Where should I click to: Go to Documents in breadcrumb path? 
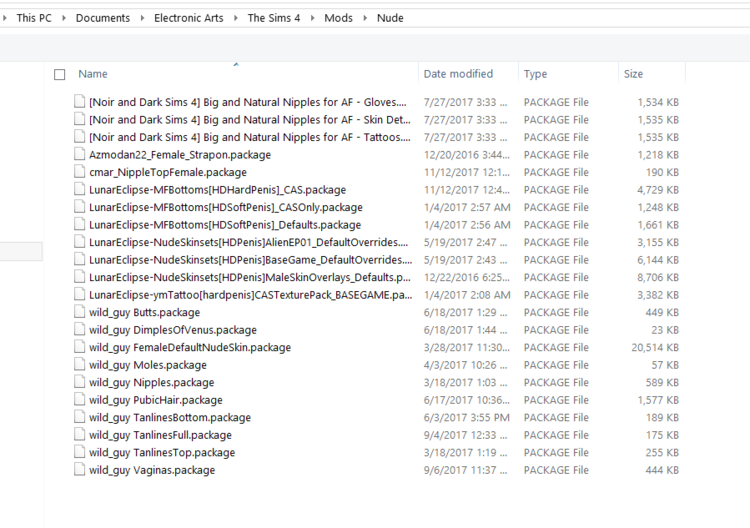[103, 18]
